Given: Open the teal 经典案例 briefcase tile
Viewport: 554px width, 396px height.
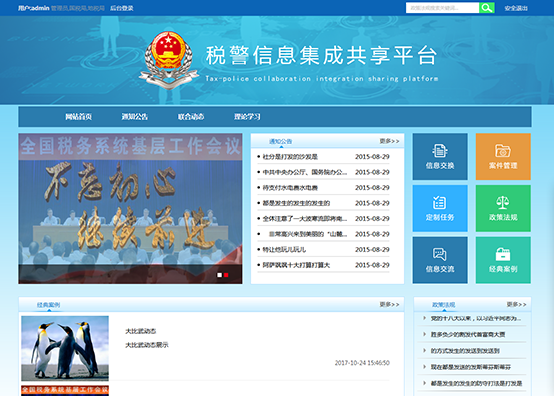Looking at the screenshot, I should coord(503,260).
